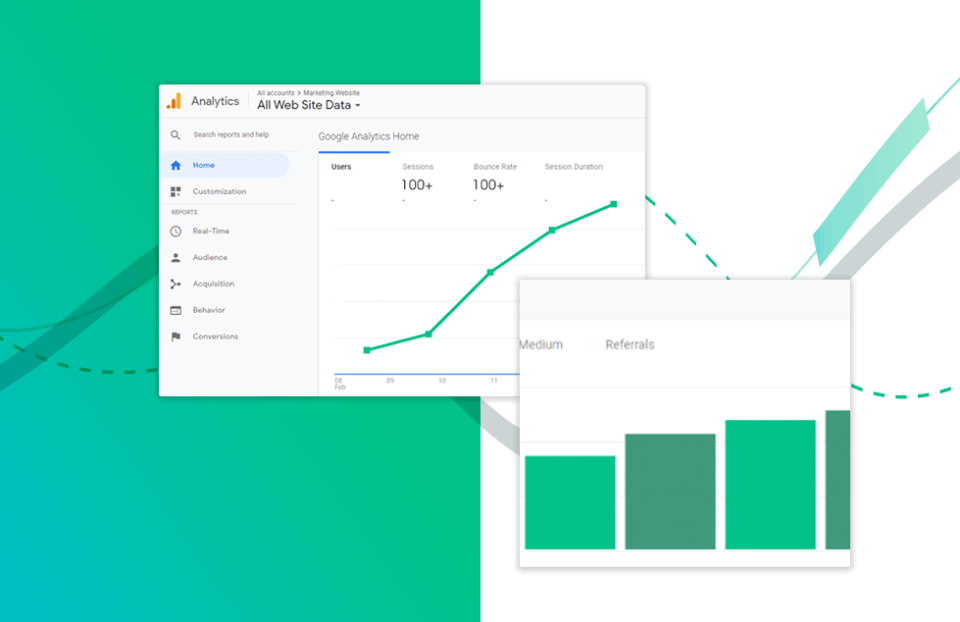Select the Users metric tab
960x622 pixels.
point(341,167)
